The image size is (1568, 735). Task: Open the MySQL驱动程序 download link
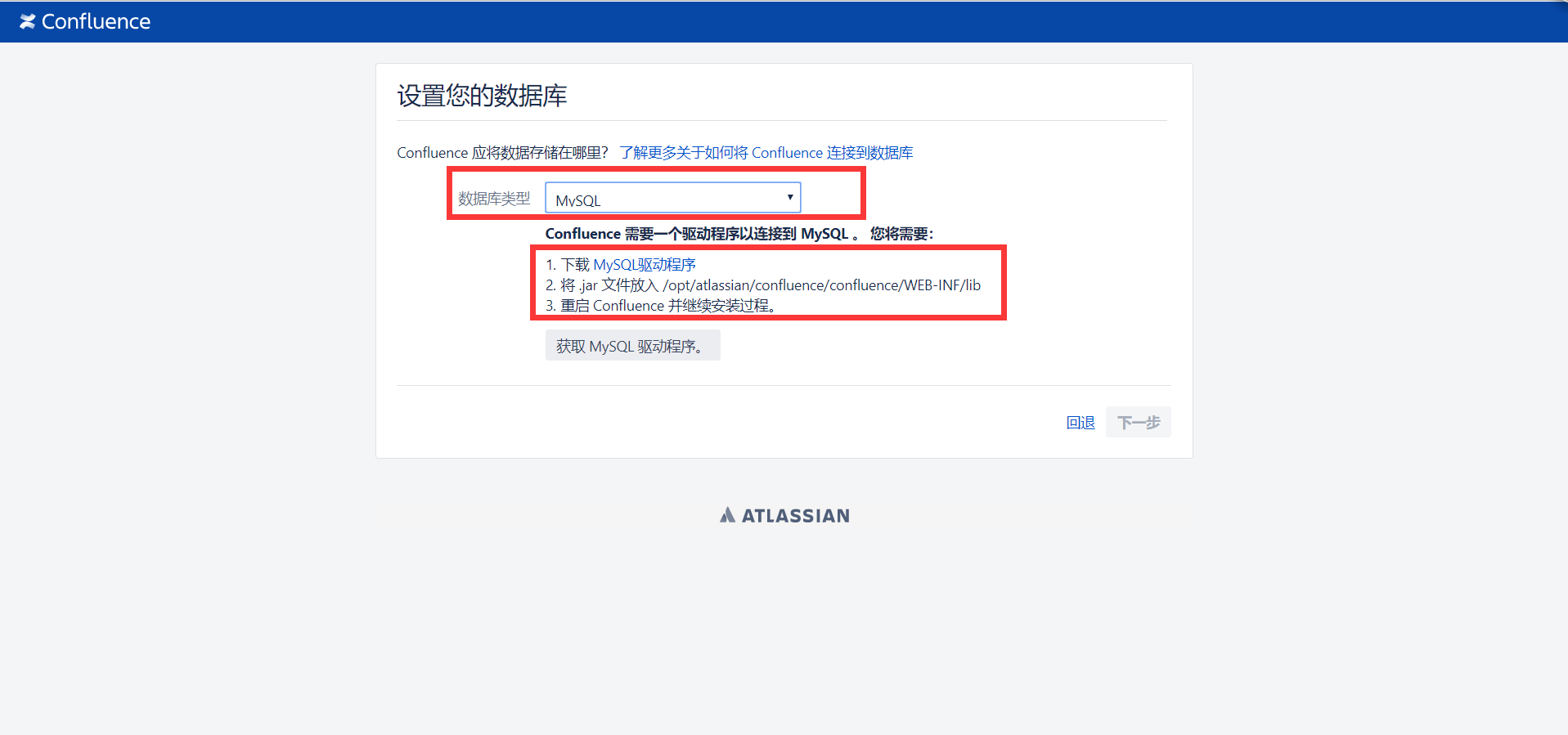[x=645, y=265]
